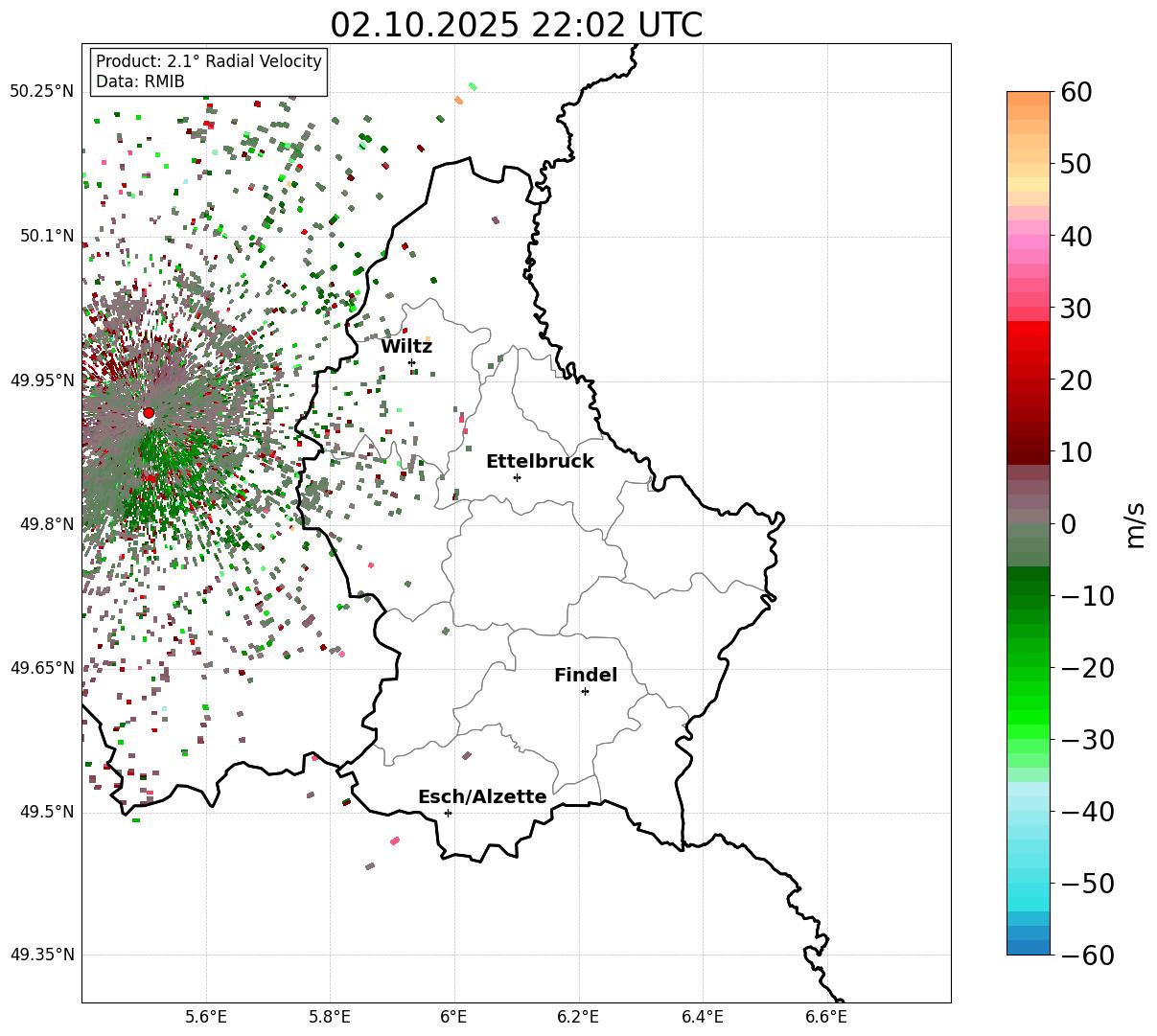Pick the bright green colorbar band near −25

tap(1029, 702)
